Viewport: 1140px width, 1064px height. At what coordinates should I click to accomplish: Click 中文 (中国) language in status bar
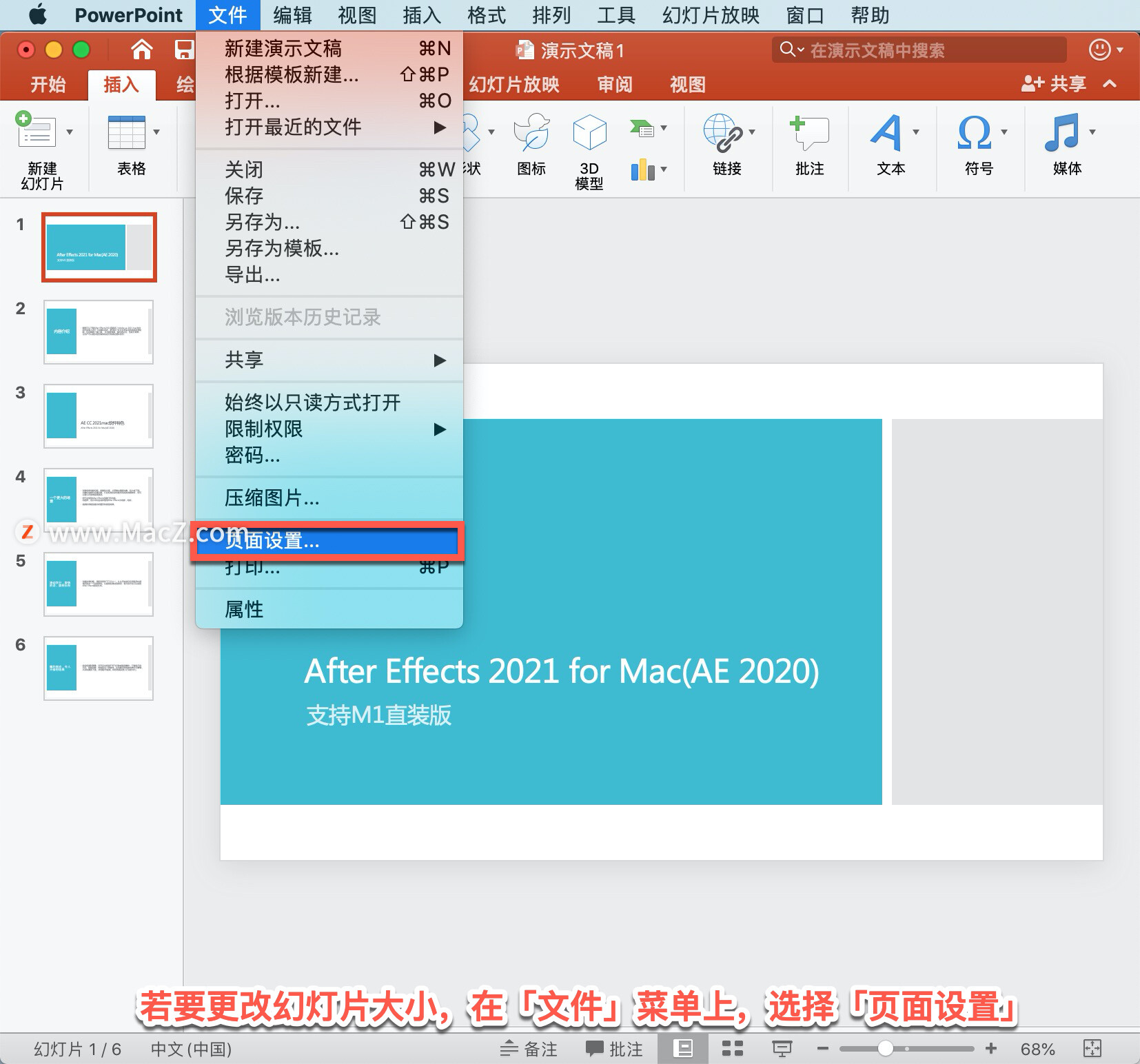(x=191, y=1049)
